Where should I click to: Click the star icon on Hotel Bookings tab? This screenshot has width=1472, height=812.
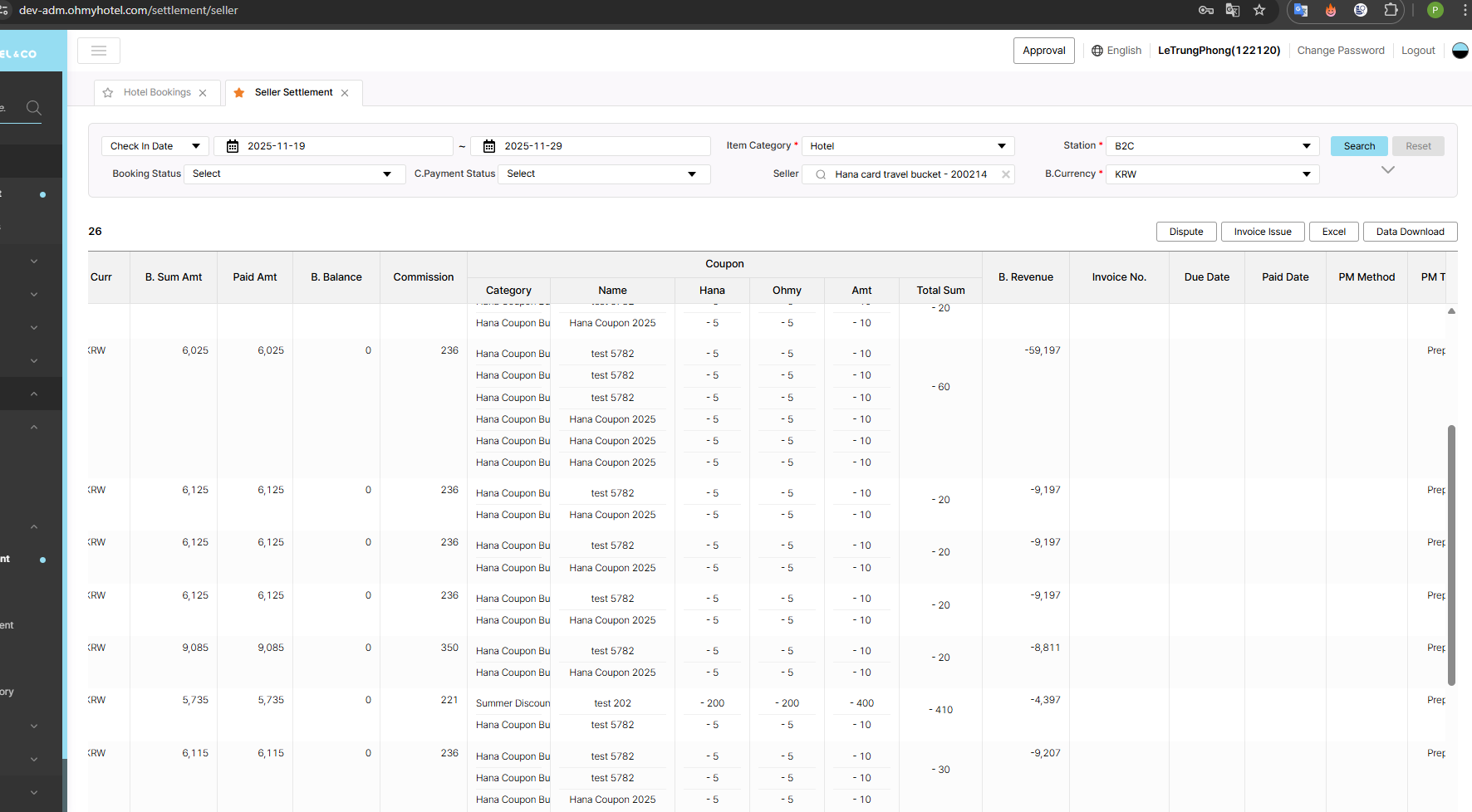click(108, 93)
